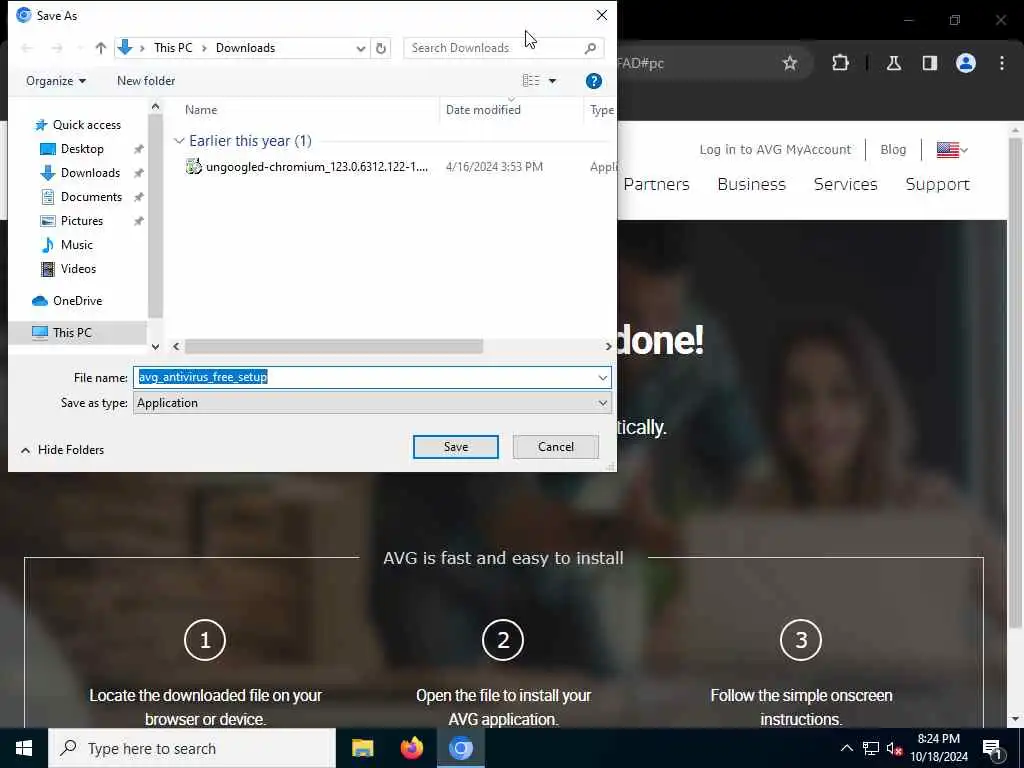The image size is (1024, 768).
Task: Change view layout icon in Save As
Action: pos(531,80)
